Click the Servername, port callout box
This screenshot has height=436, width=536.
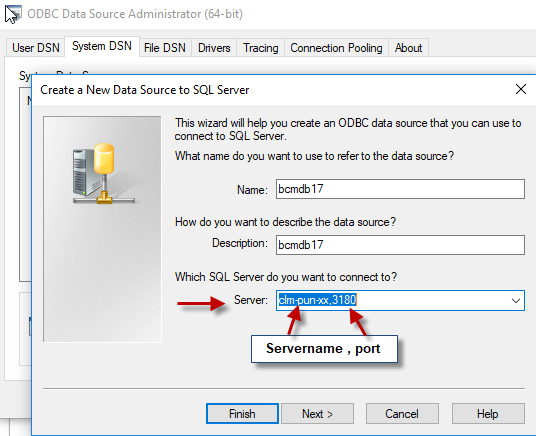(x=324, y=349)
